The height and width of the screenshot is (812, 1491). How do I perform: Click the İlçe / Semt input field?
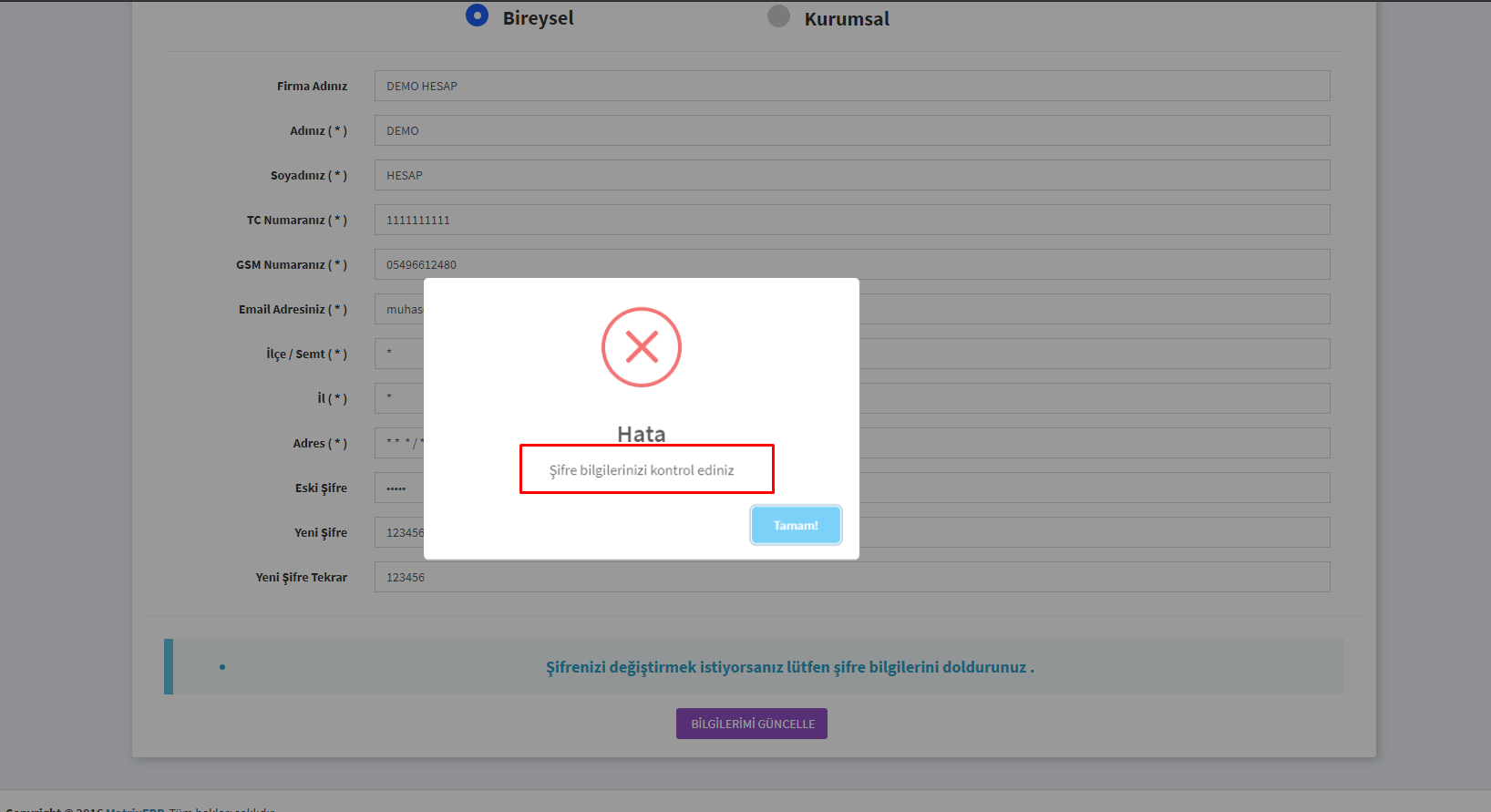(x=1094, y=354)
